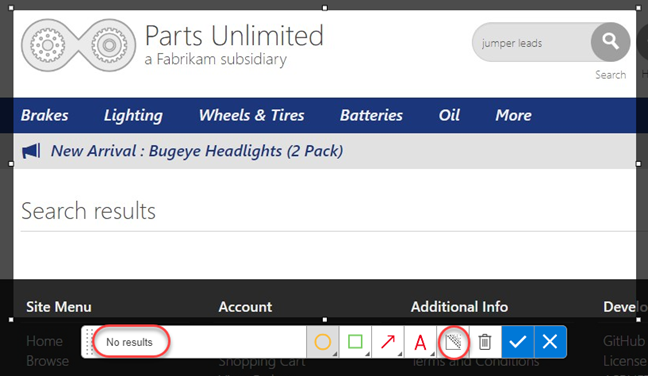Expand circle tool options arrow
This screenshot has height=376, width=648.
tap(335, 354)
